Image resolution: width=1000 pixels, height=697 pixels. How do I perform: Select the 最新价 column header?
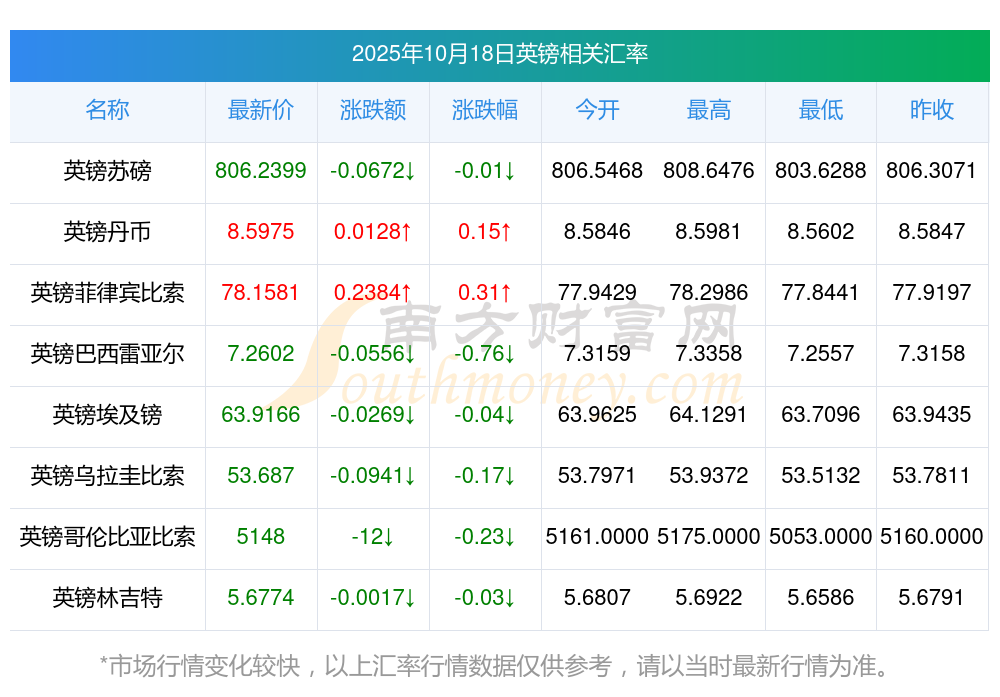261,110
